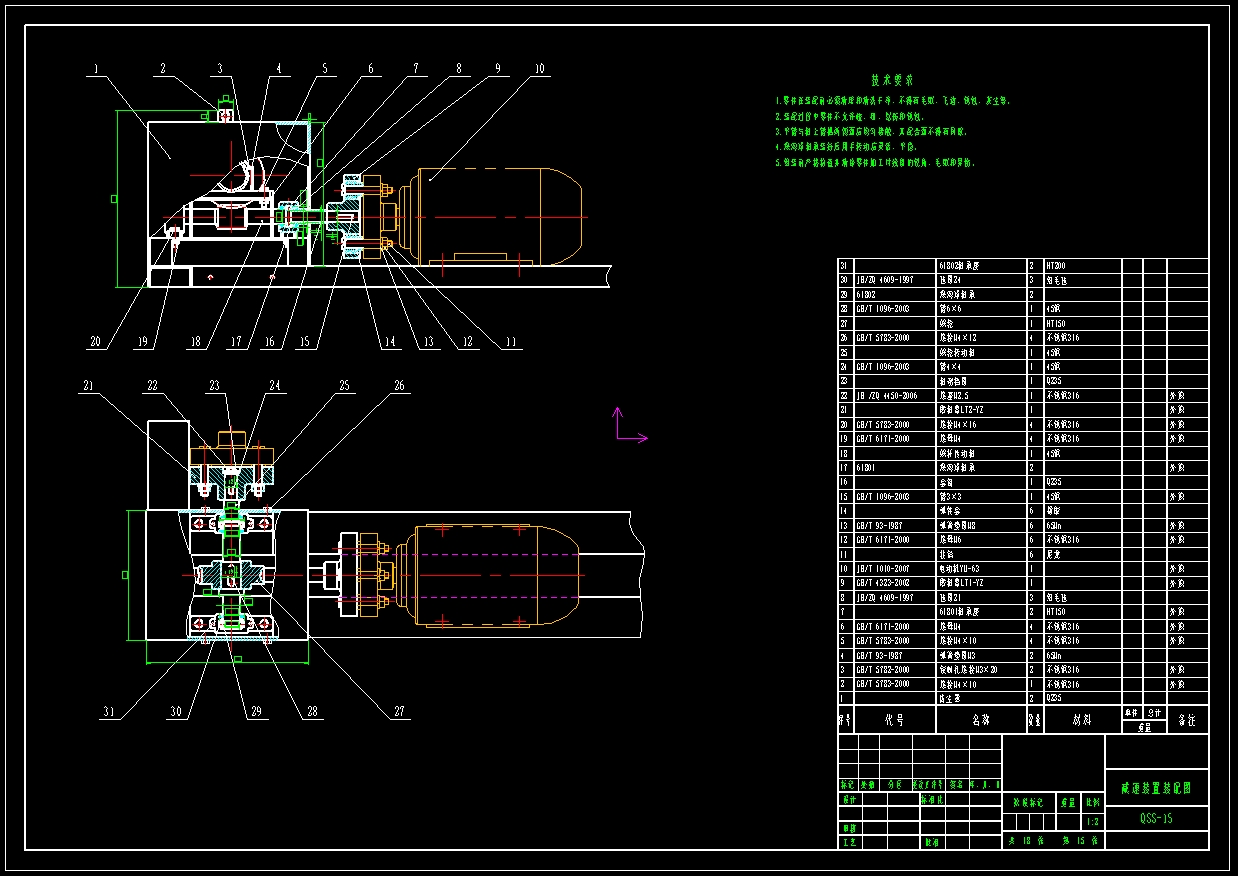Click part callout number 20 below upper view
This screenshot has width=1238, height=876.
pos(95,342)
